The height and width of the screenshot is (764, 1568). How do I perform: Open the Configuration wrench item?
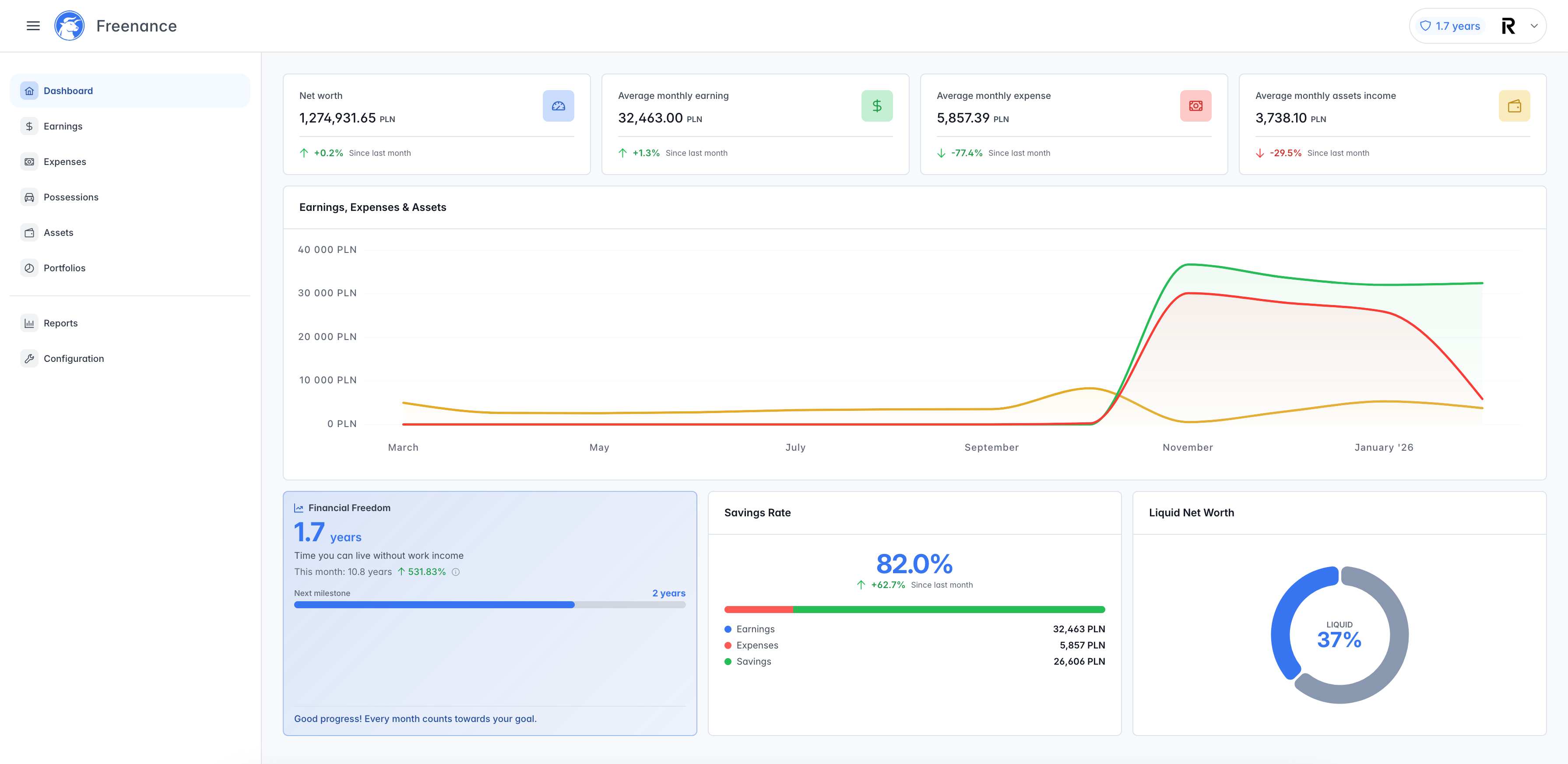click(x=73, y=358)
